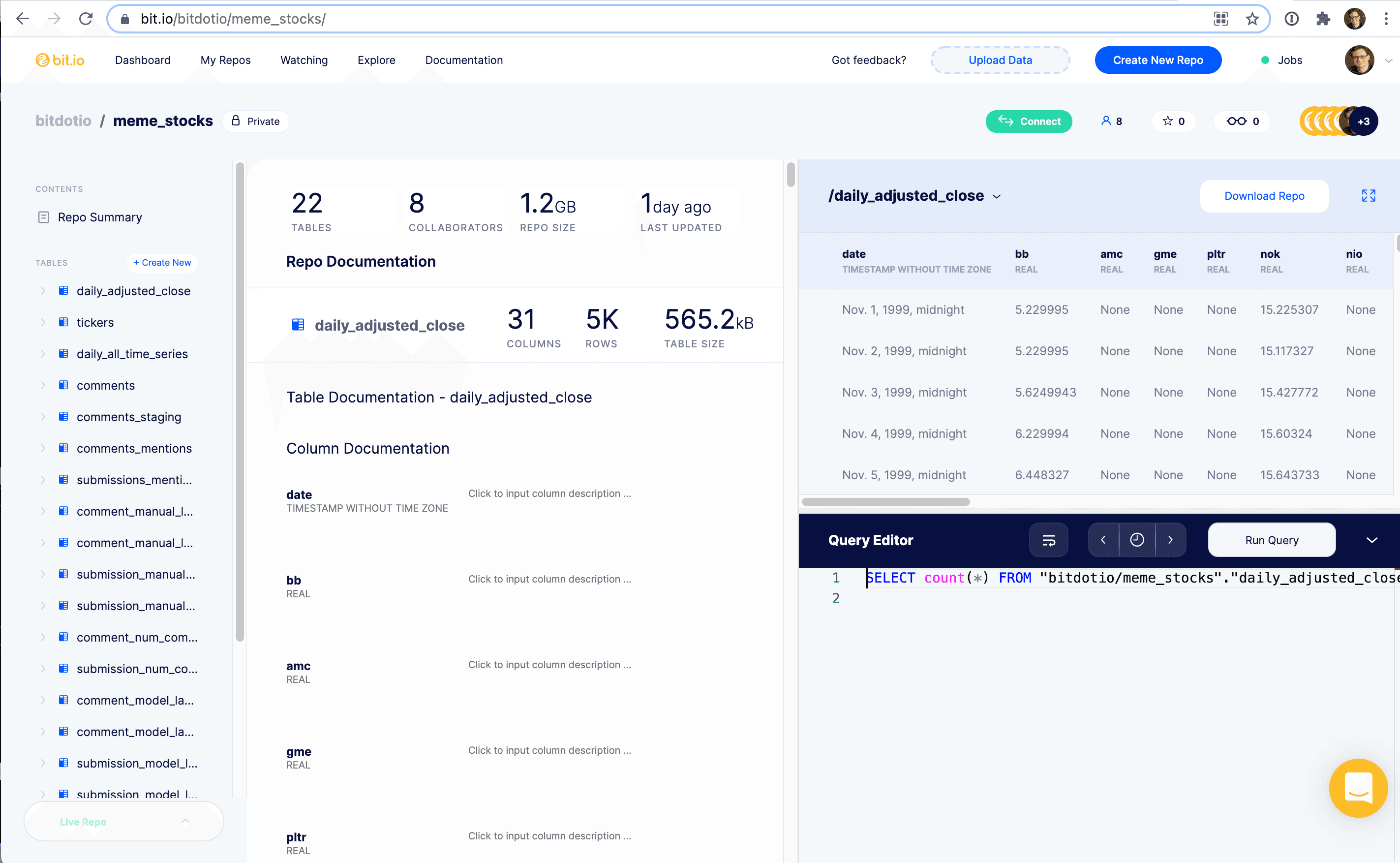Toggle the Live Repo selector

[124, 821]
